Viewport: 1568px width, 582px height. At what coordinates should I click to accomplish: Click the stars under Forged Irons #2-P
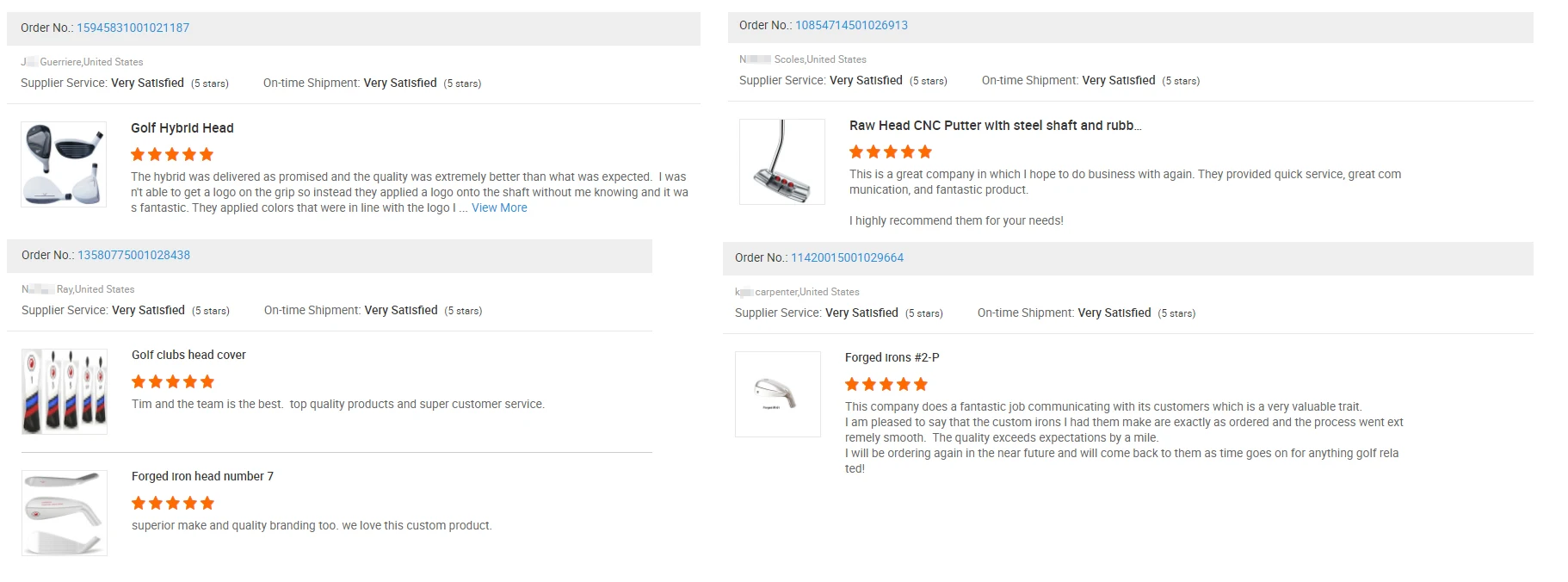(x=886, y=385)
